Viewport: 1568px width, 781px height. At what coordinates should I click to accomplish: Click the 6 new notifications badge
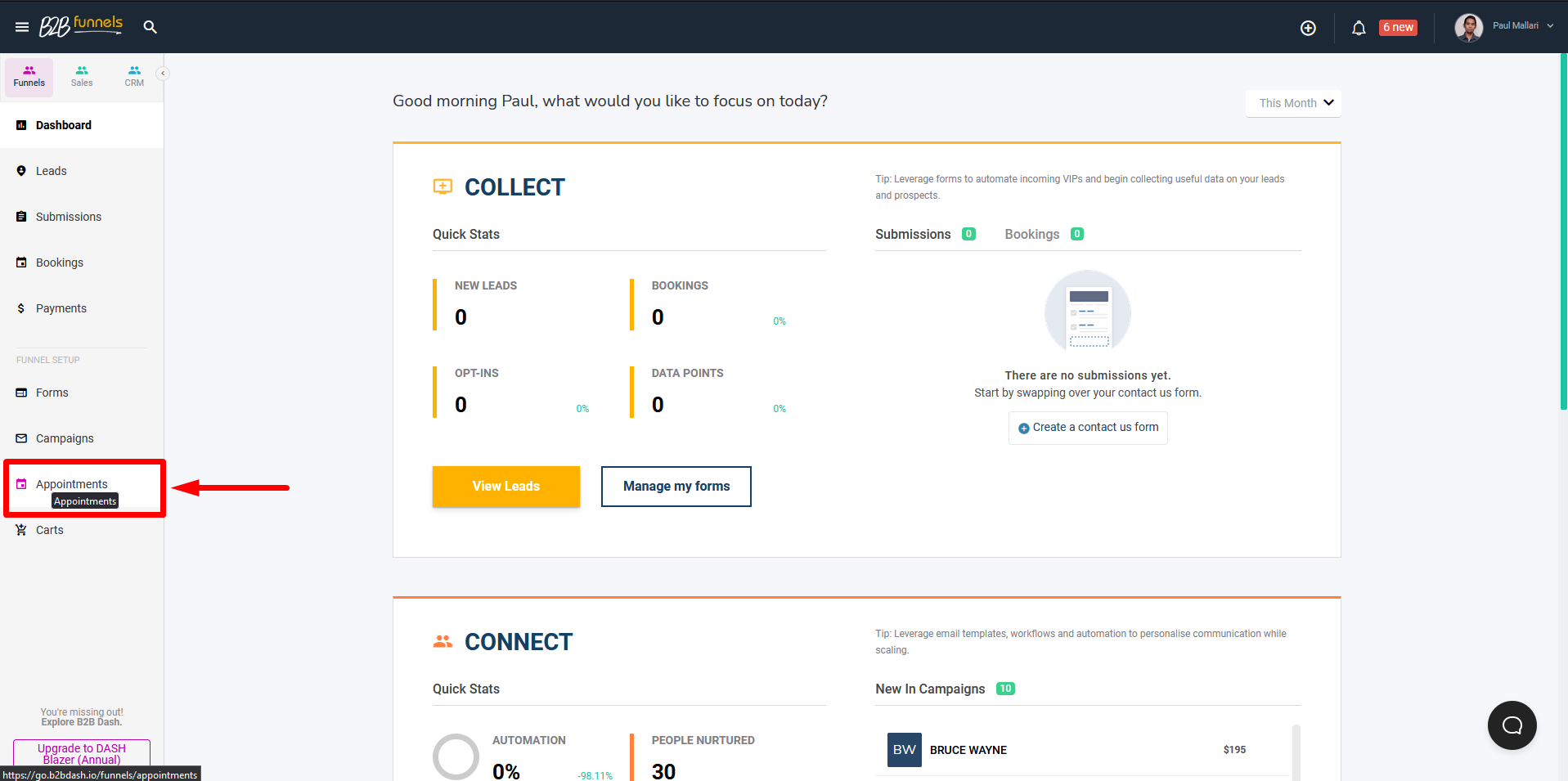pos(1398,27)
